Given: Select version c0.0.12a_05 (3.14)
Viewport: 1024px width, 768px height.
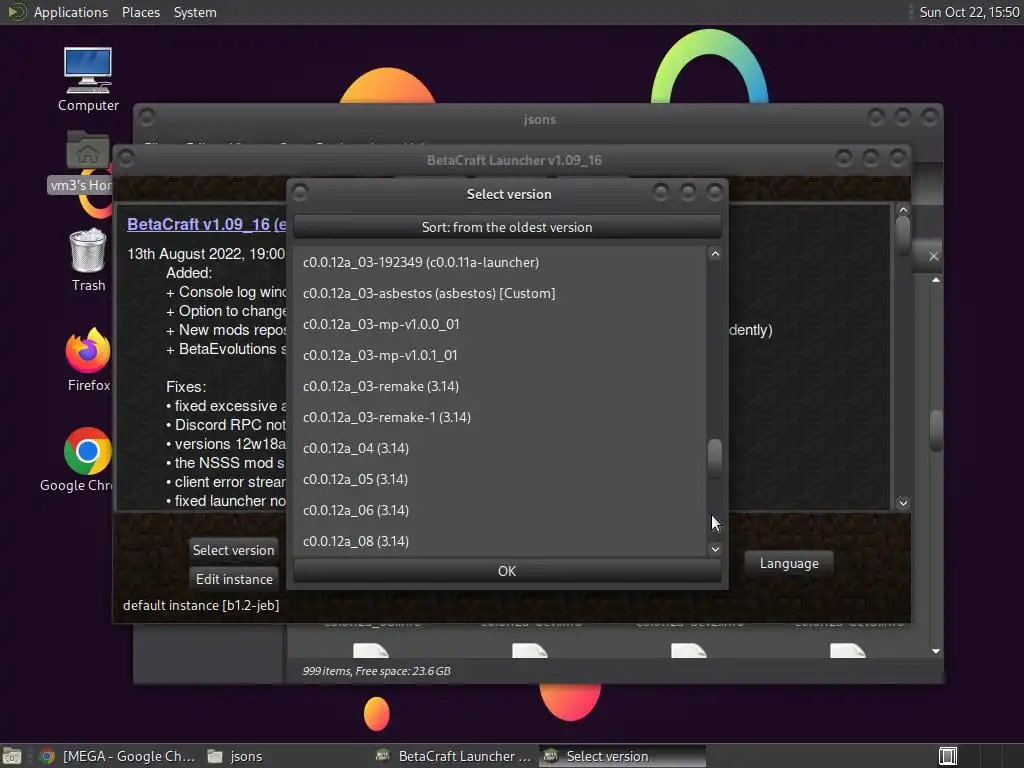Looking at the screenshot, I should pos(500,479).
